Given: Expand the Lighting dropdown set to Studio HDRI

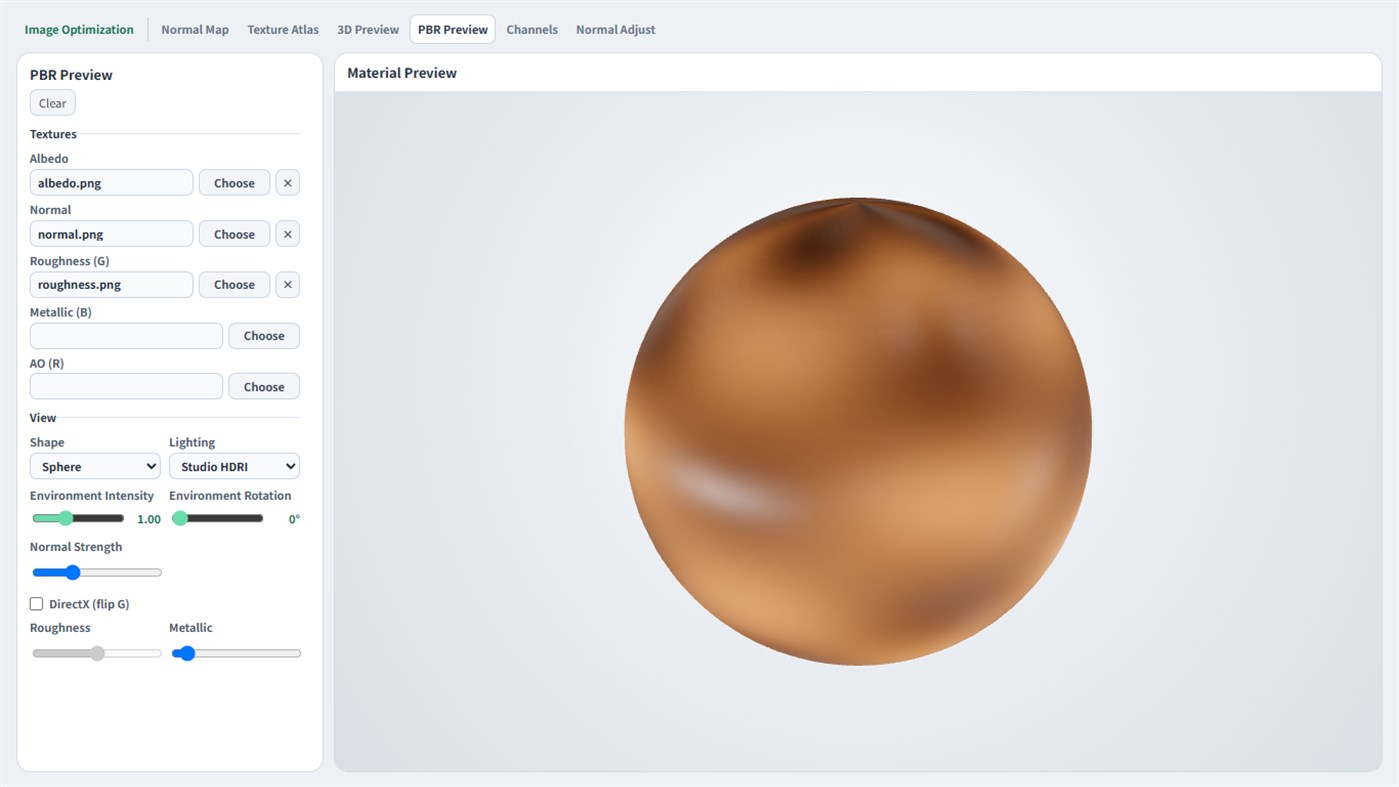Looking at the screenshot, I should click(x=234, y=466).
